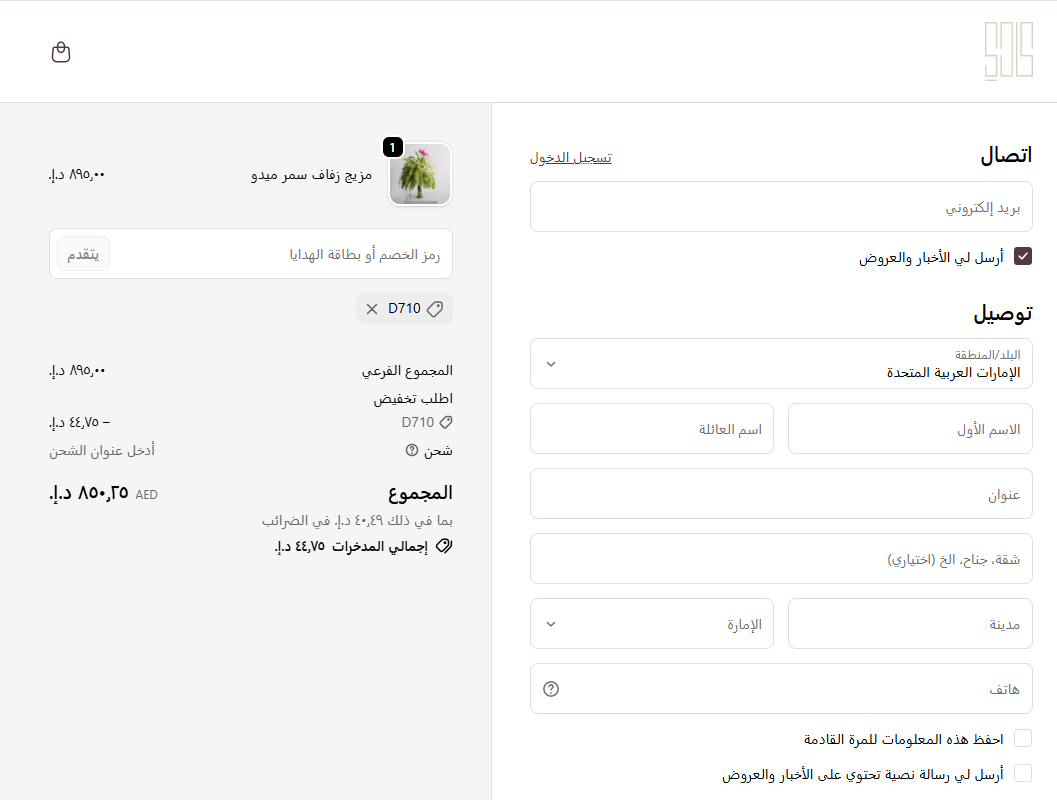Focus the اسم العائلة last name field
Screen dimensions: 1057x800
tap(652, 429)
